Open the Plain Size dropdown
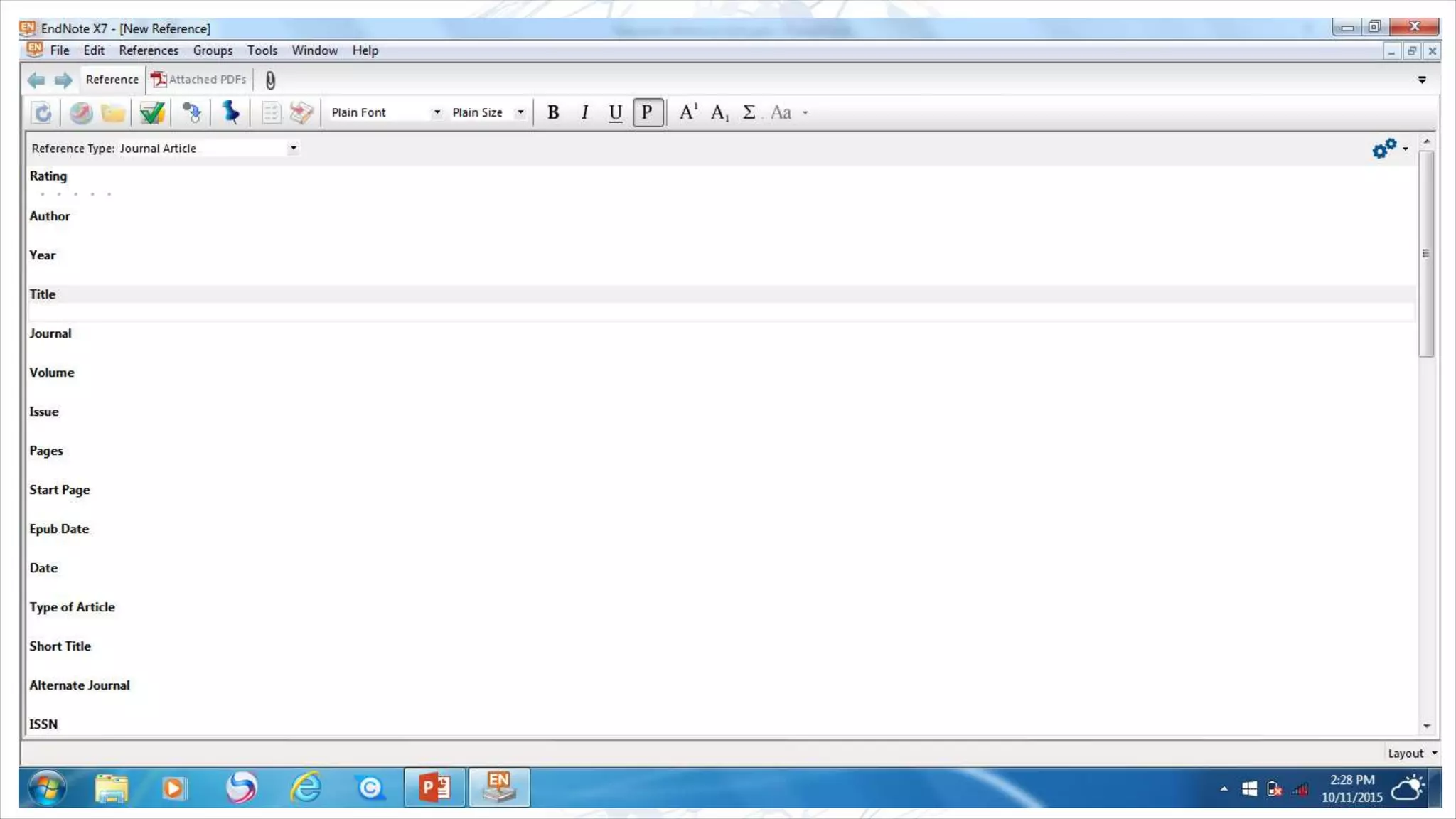 (x=520, y=112)
